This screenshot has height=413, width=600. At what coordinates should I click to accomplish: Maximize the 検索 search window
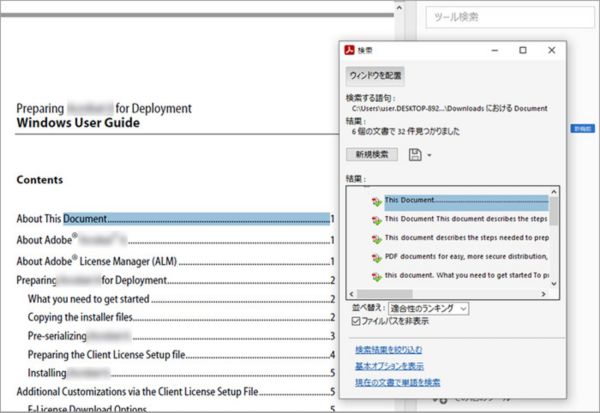click(523, 50)
